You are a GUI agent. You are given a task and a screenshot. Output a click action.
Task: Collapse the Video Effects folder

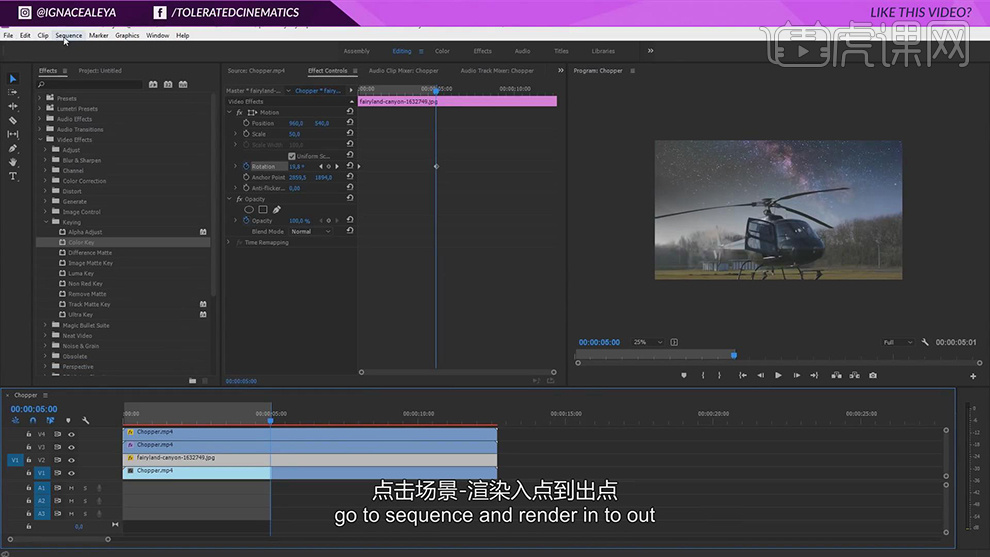click(40, 140)
